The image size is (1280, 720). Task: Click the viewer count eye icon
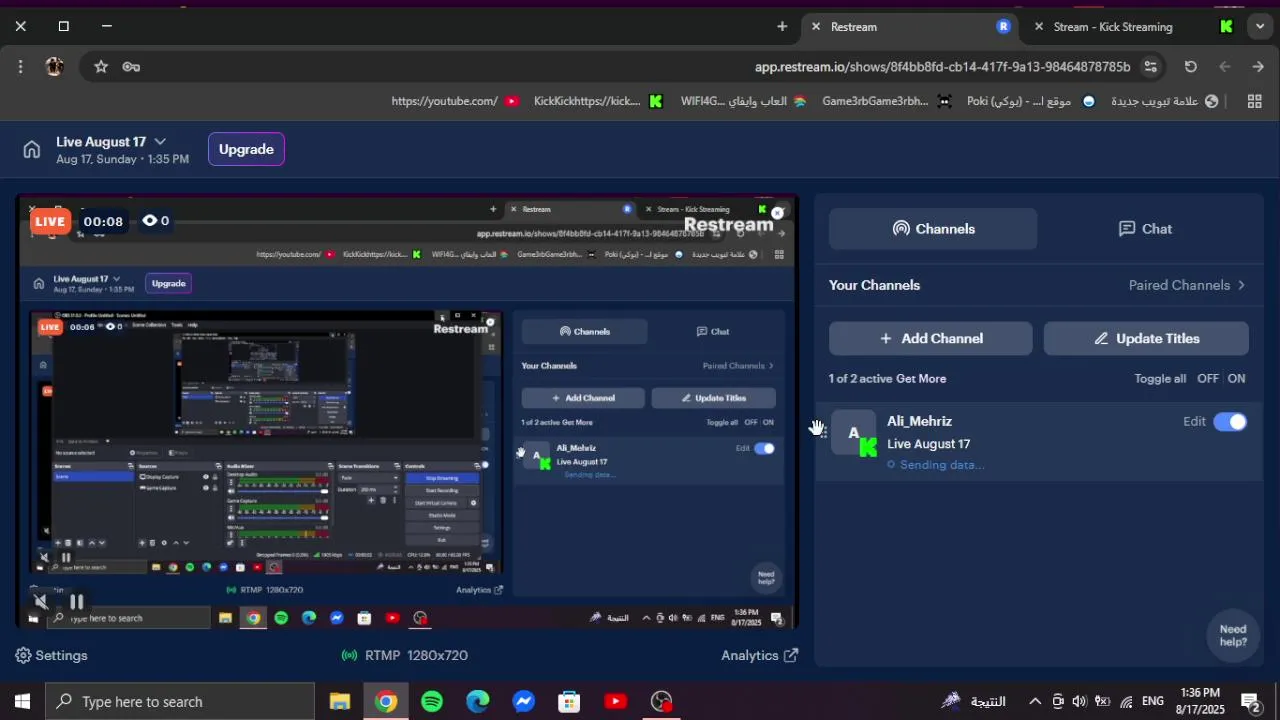click(150, 221)
